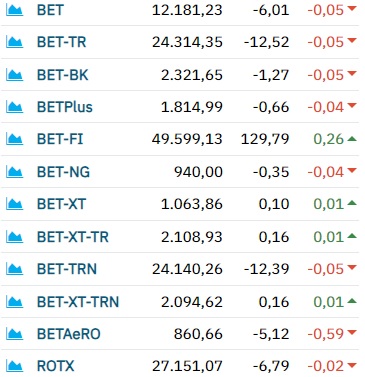
Task: Select the BETAeRO index name
Action: (x=69, y=334)
